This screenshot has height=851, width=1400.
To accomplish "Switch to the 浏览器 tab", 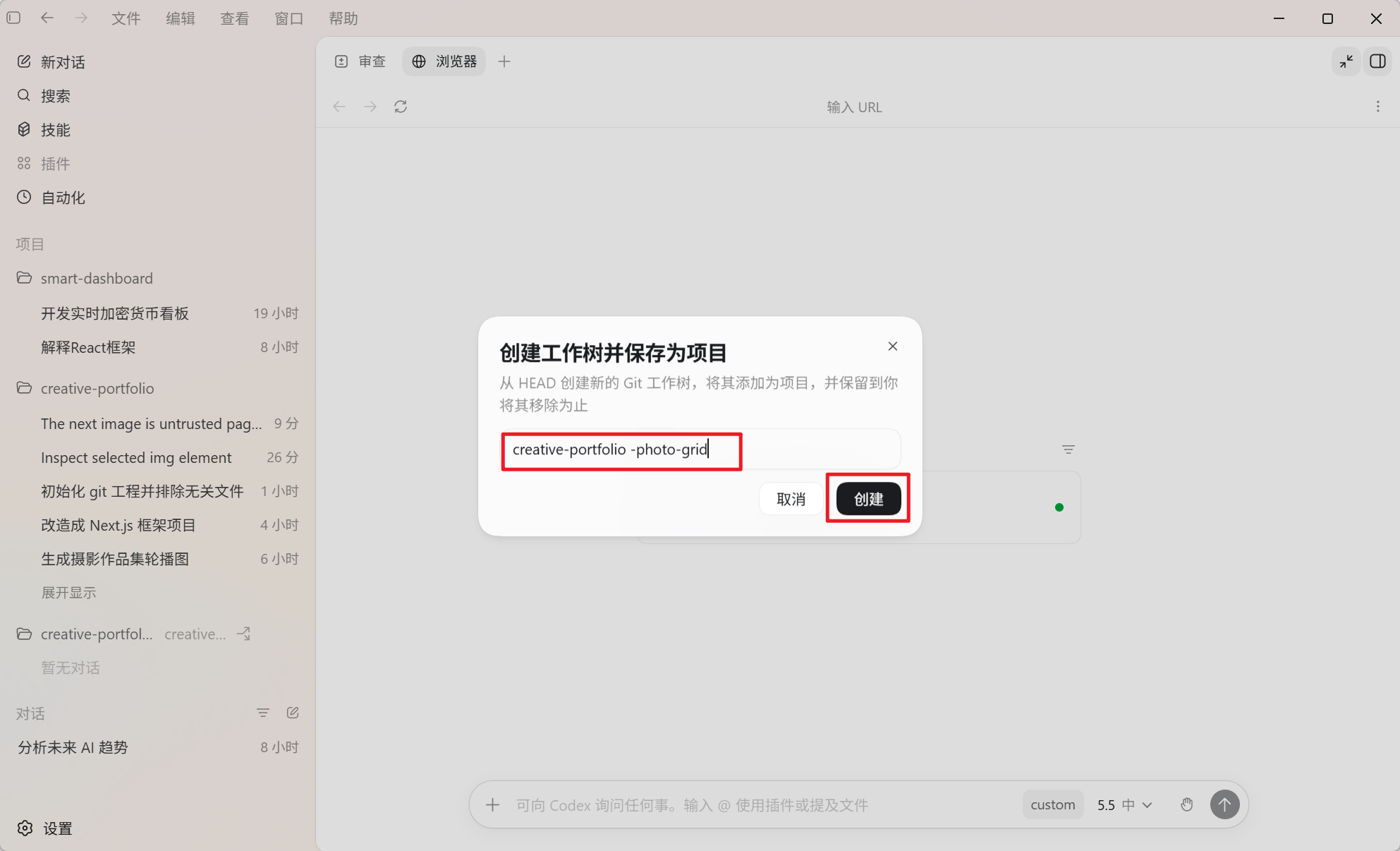I will click(444, 61).
